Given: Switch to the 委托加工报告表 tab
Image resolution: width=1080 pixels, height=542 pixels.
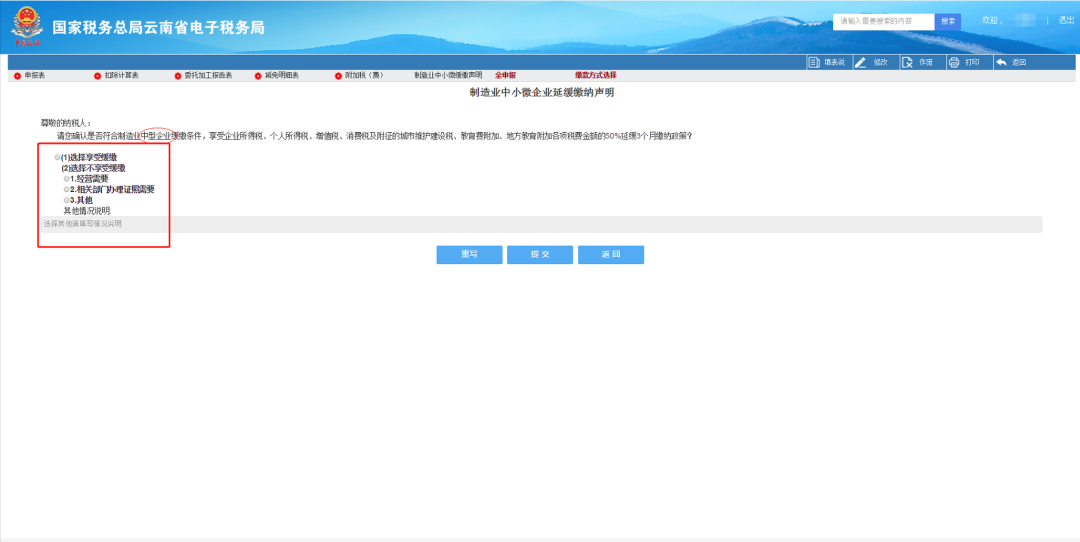Looking at the screenshot, I should [208, 76].
